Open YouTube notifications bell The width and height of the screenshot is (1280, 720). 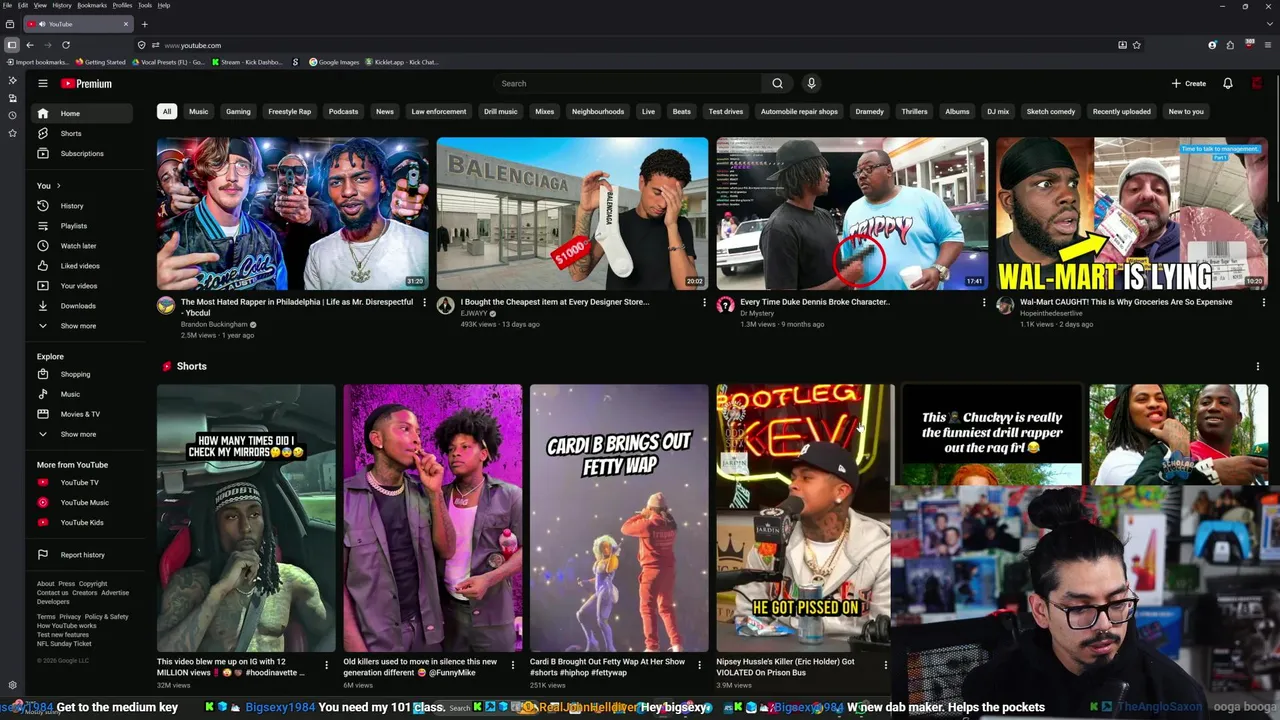click(1228, 84)
